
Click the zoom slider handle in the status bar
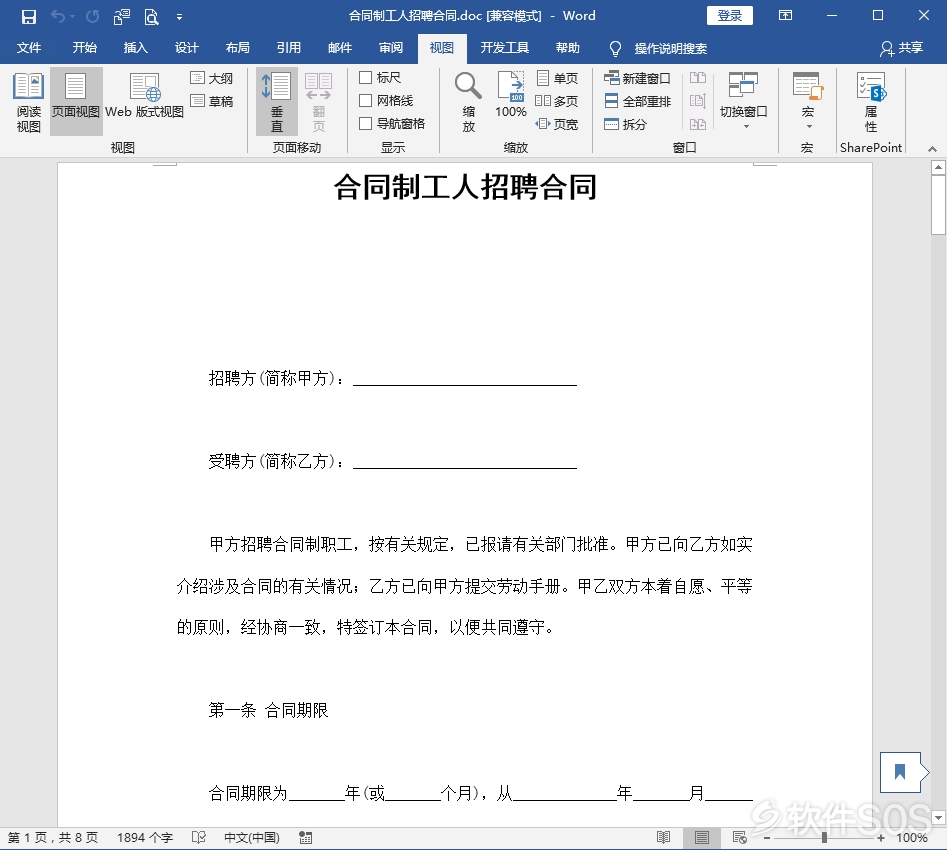pyautogui.click(x=824, y=837)
